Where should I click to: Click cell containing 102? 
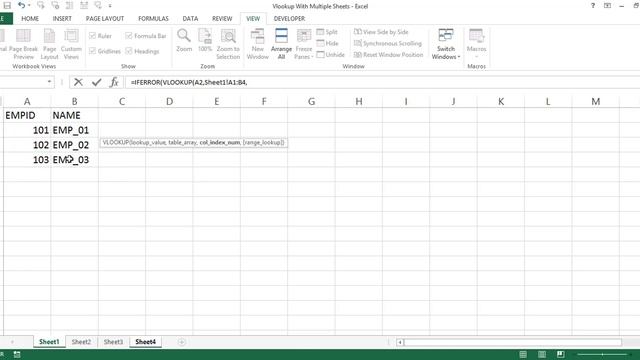pyautogui.click(x=27, y=145)
